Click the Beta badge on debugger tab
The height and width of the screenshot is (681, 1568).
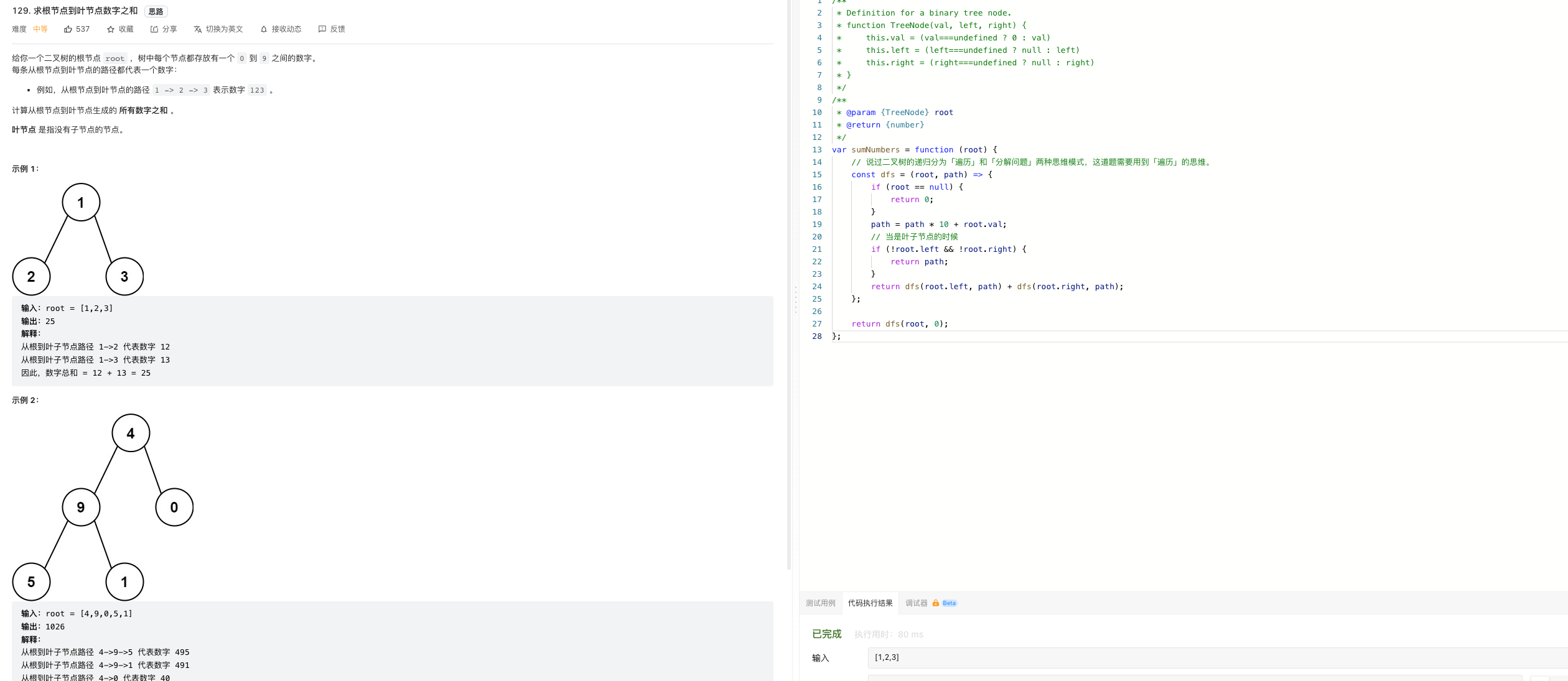click(x=949, y=603)
